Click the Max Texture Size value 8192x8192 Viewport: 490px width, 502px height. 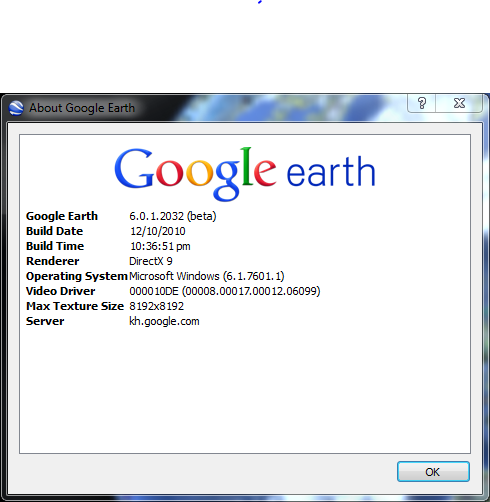(x=156, y=306)
